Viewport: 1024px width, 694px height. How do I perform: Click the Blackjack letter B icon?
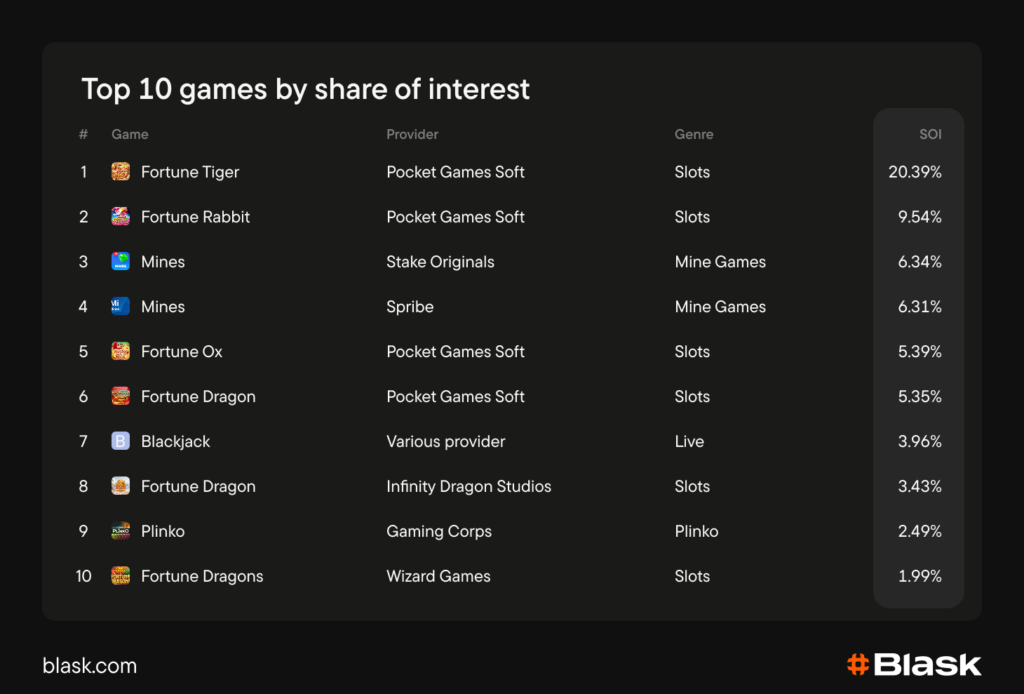pos(120,441)
